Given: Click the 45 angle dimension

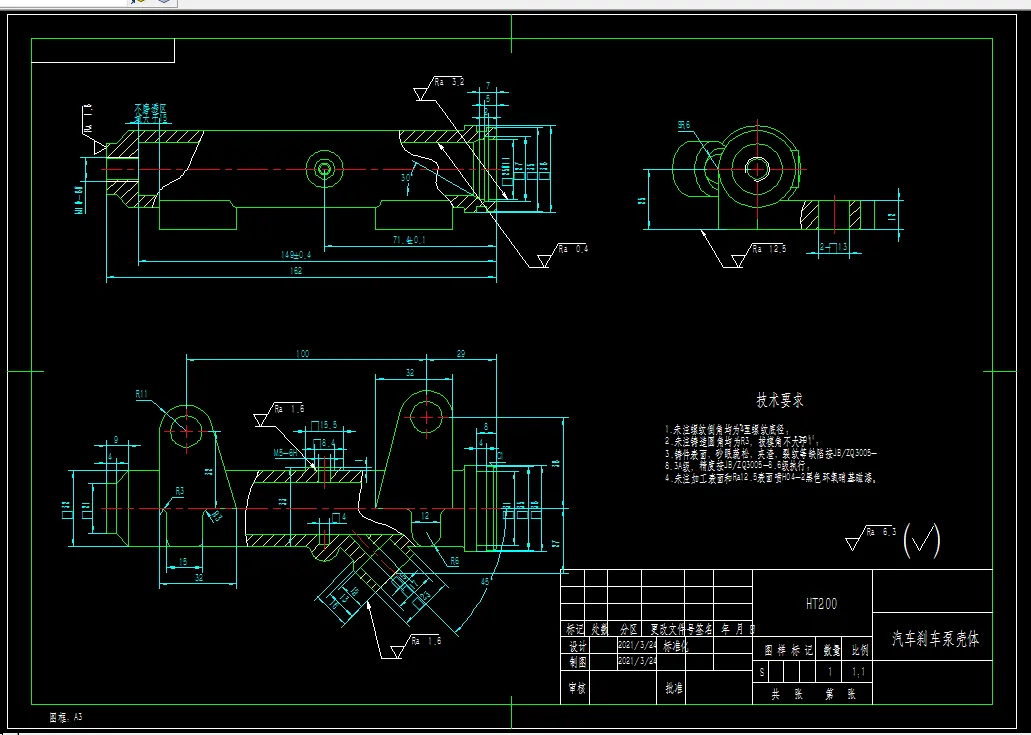Looking at the screenshot, I should [484, 581].
